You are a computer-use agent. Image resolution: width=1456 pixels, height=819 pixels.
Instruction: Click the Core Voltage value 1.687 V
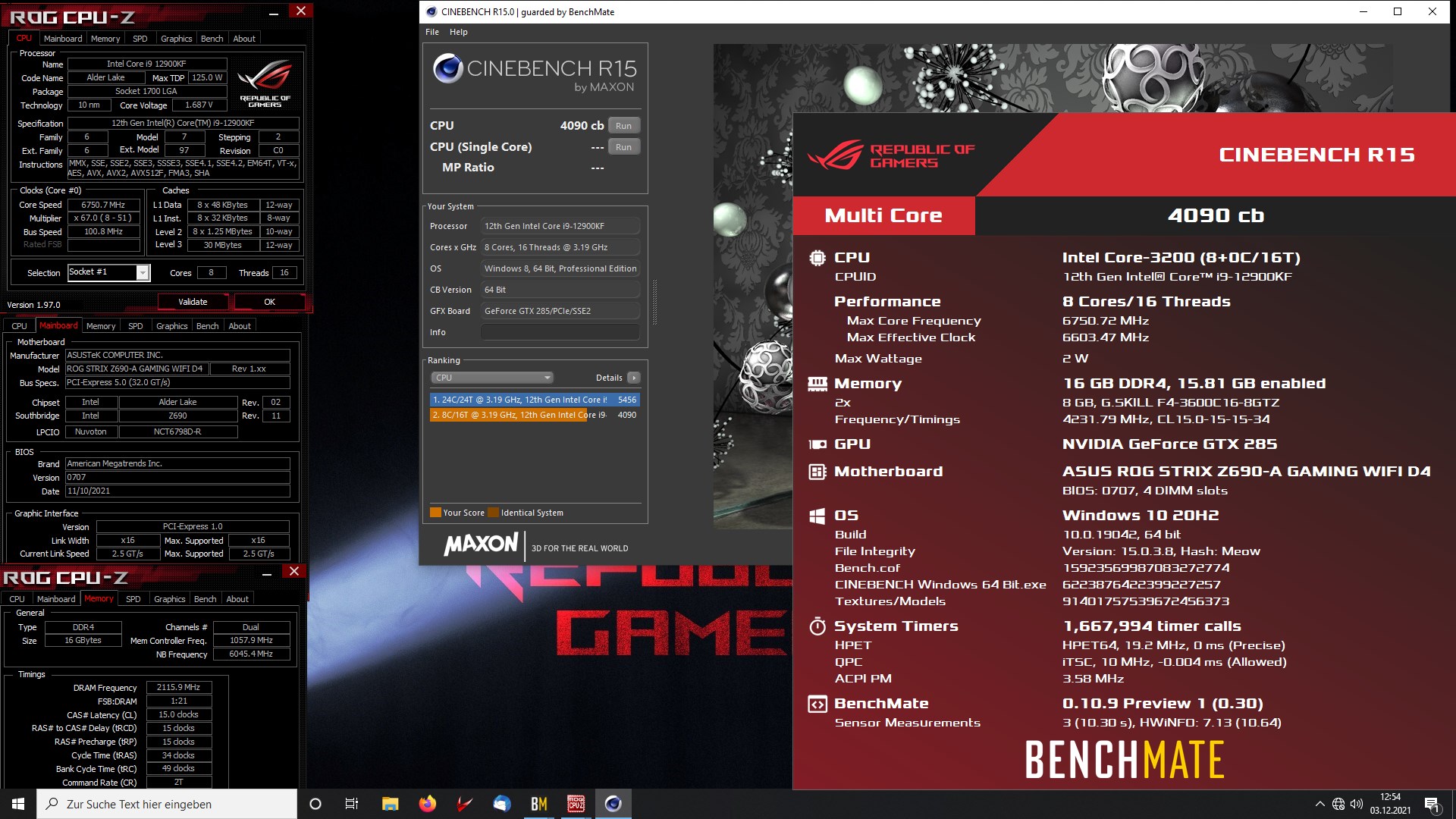coord(199,105)
